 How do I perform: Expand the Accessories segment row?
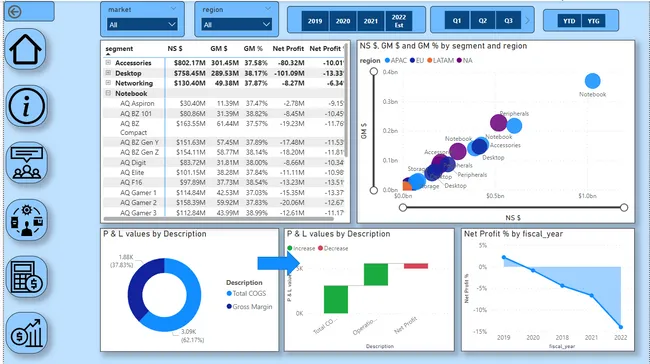108,63
